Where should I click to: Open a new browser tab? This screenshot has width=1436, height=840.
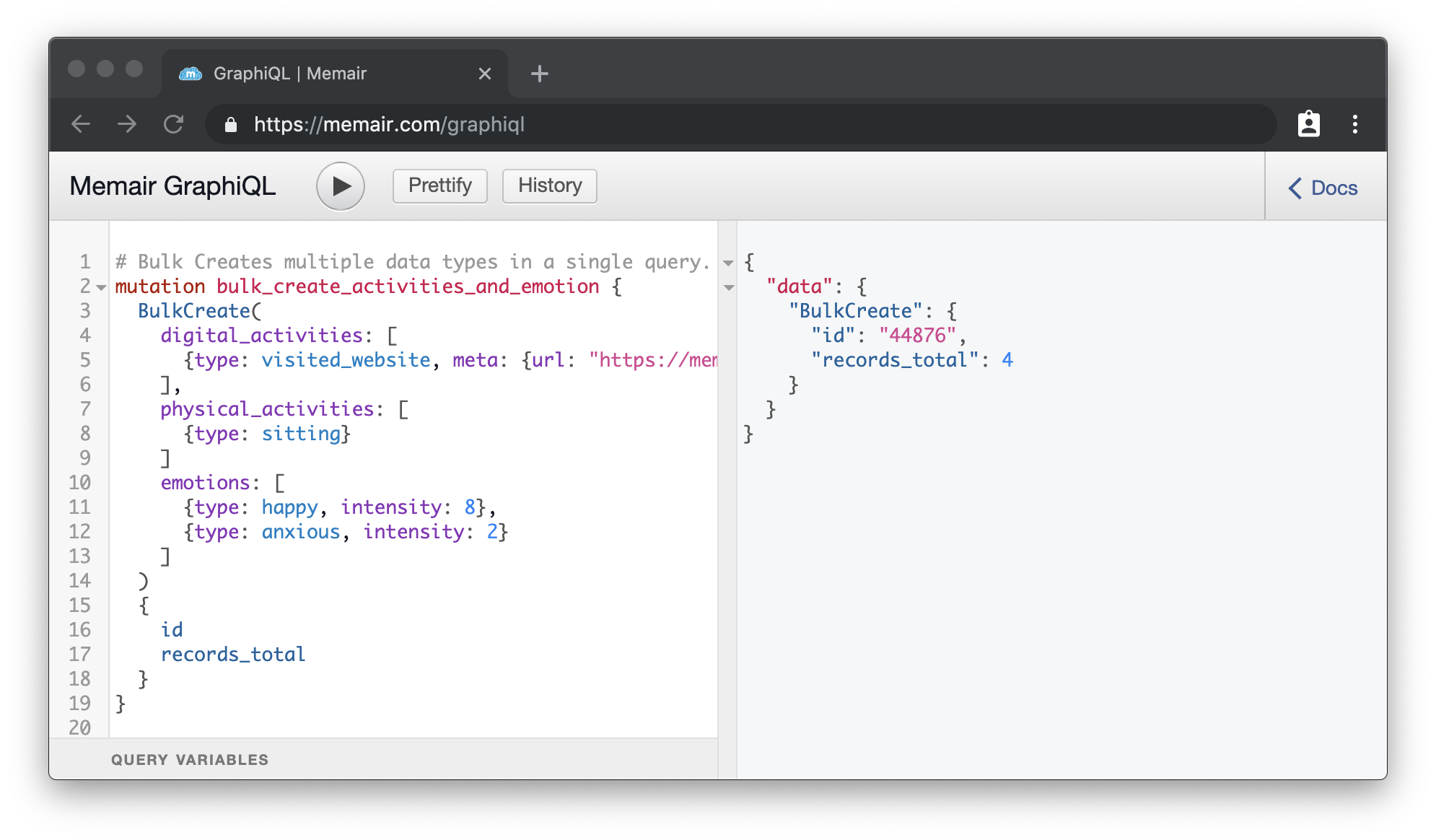tap(540, 74)
